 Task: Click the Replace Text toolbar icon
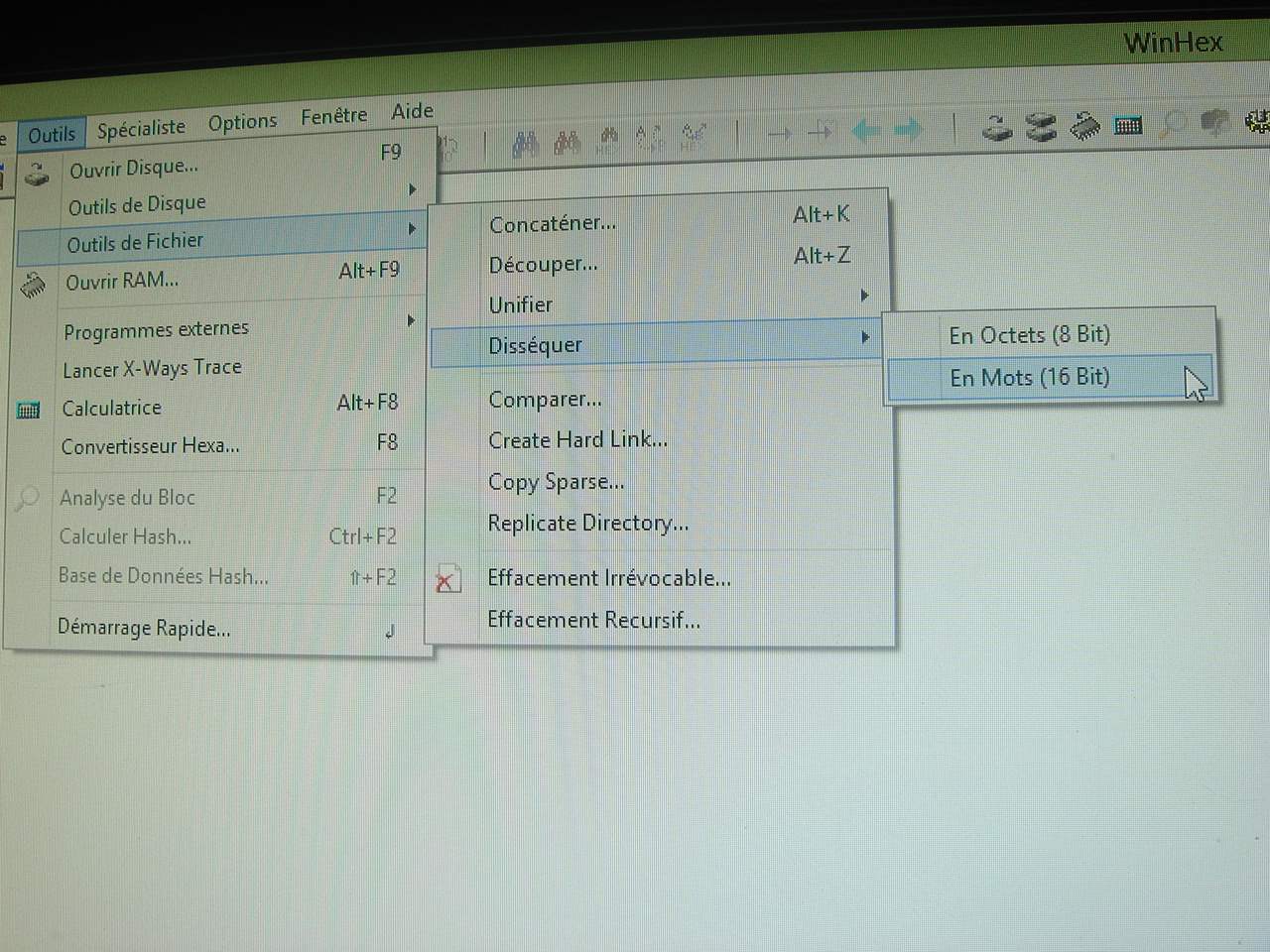click(648, 137)
